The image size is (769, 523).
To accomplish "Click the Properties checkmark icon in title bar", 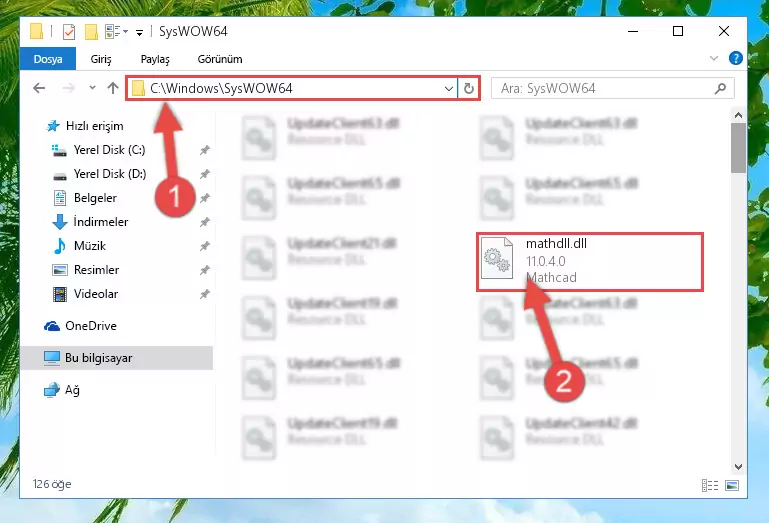I will [69, 32].
